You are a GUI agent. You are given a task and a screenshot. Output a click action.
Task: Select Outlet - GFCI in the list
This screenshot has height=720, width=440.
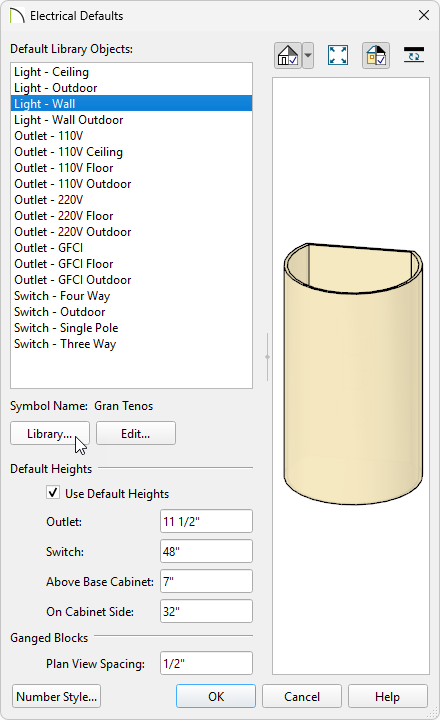click(x=131, y=248)
